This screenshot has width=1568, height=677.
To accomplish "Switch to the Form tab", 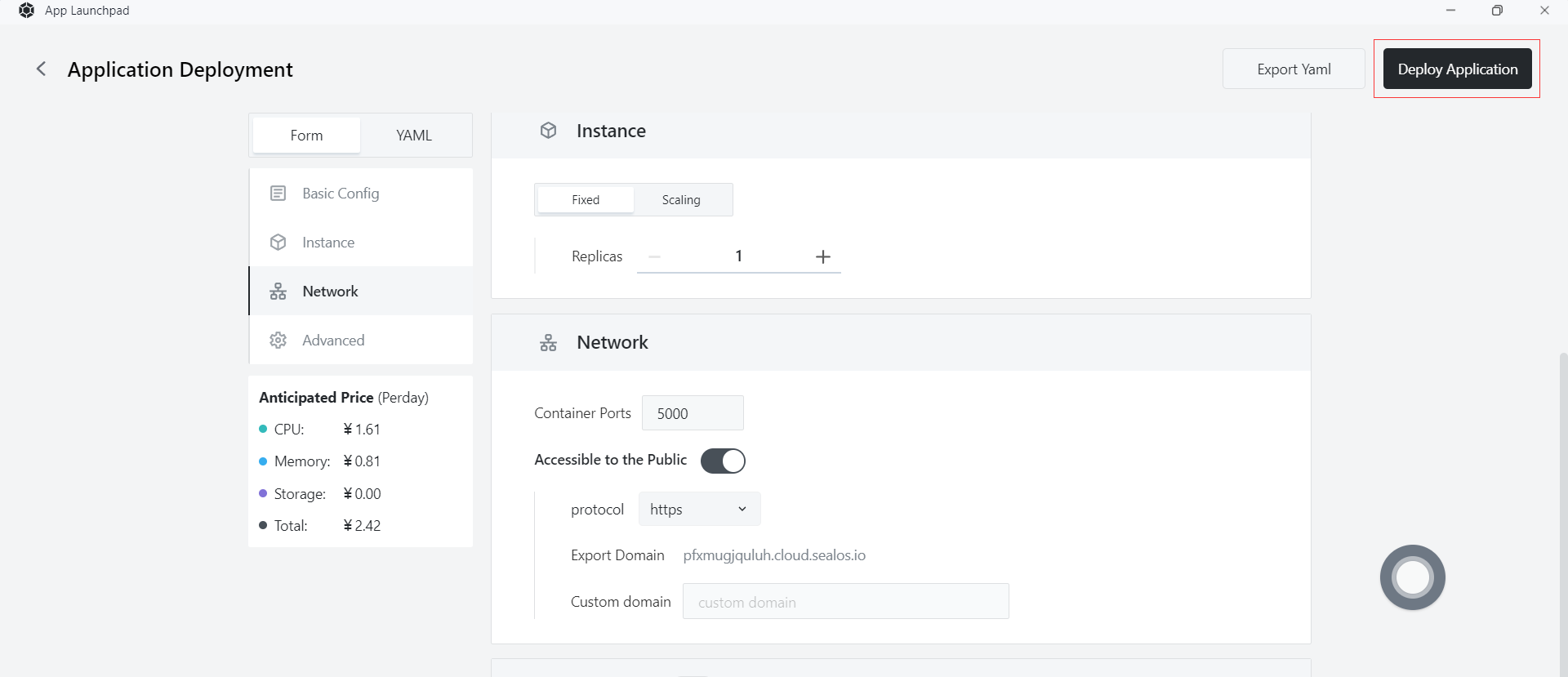I will point(306,136).
